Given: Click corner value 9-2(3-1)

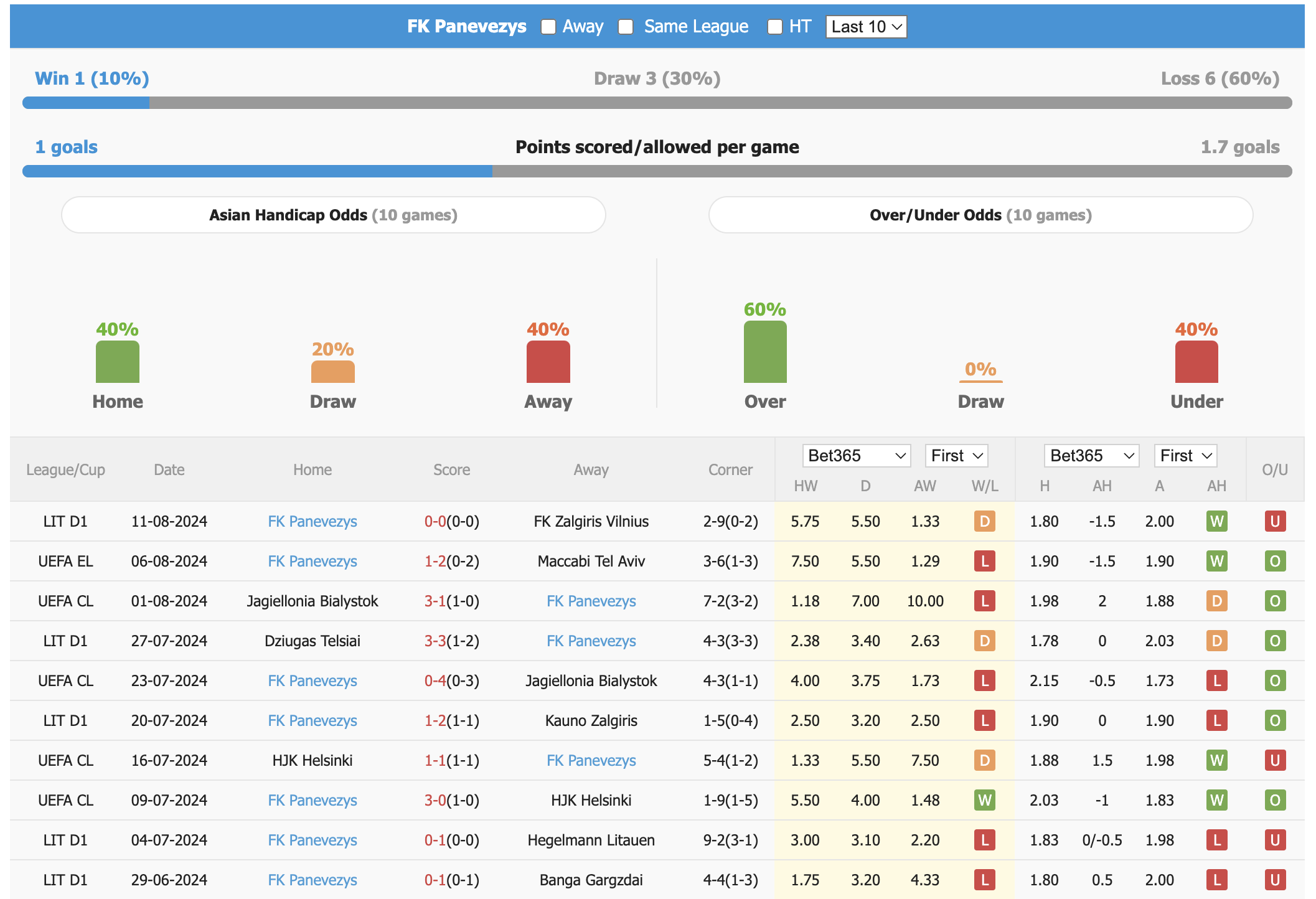Looking at the screenshot, I should coord(731,840).
